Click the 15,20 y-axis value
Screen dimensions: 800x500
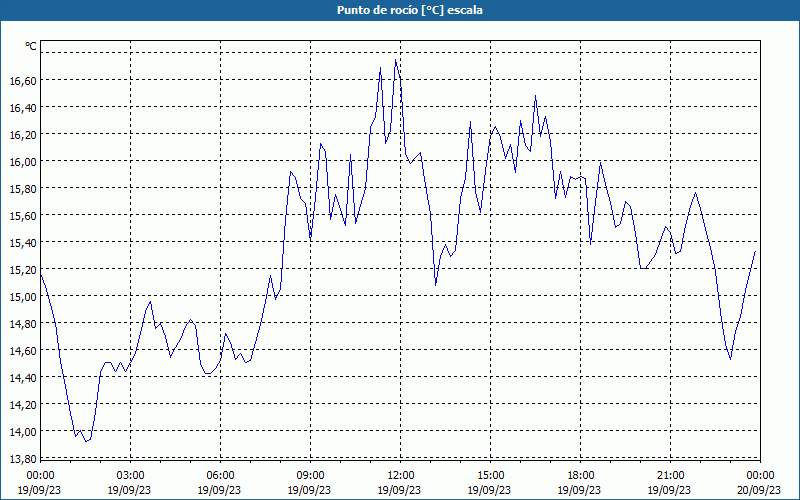(23, 270)
